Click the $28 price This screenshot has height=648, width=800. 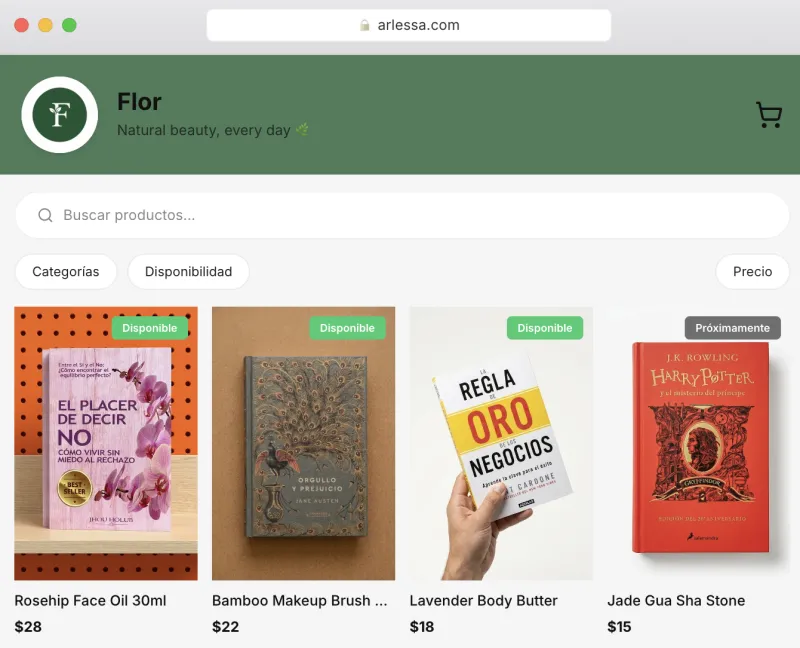[x=28, y=627]
